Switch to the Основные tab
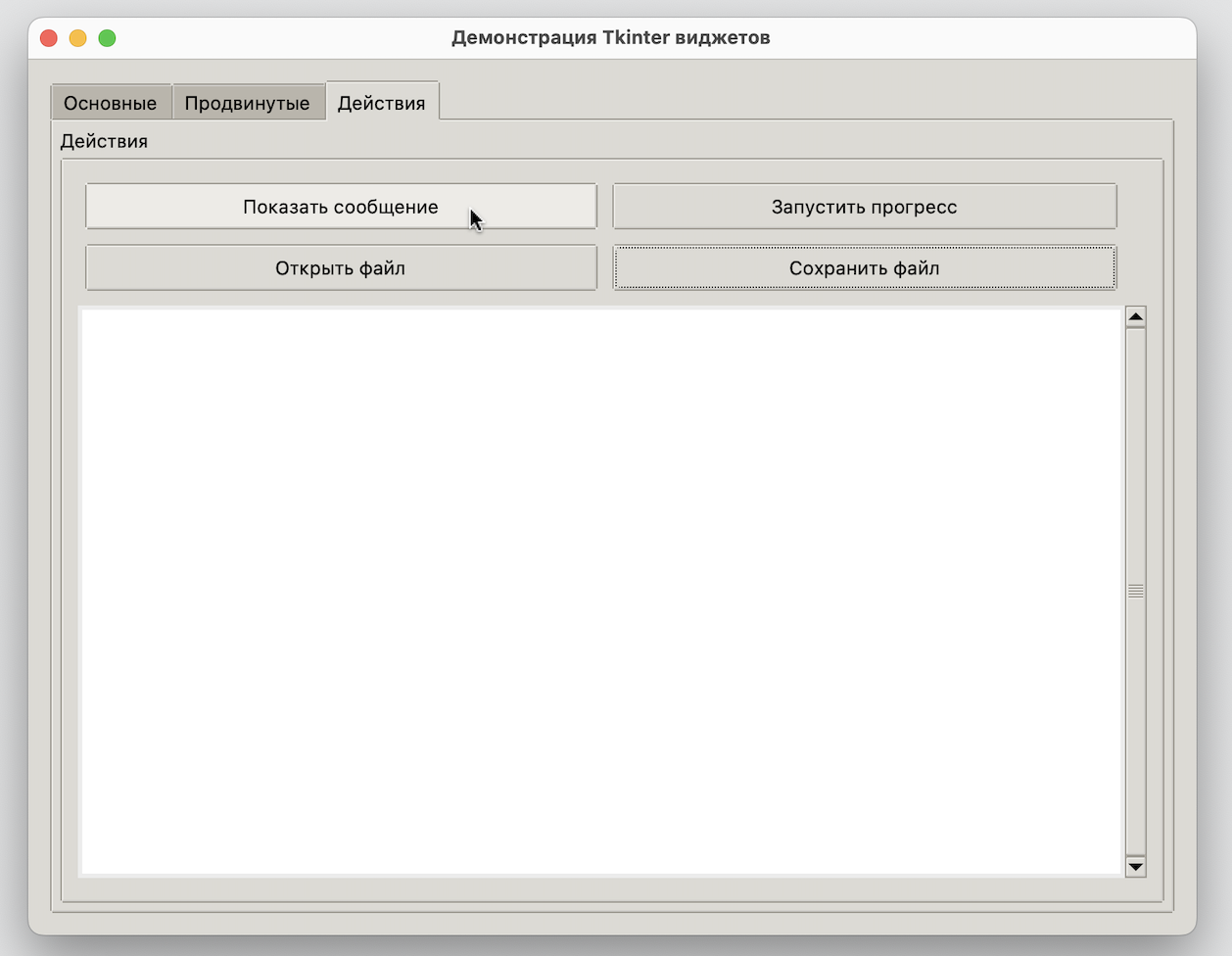 (110, 101)
